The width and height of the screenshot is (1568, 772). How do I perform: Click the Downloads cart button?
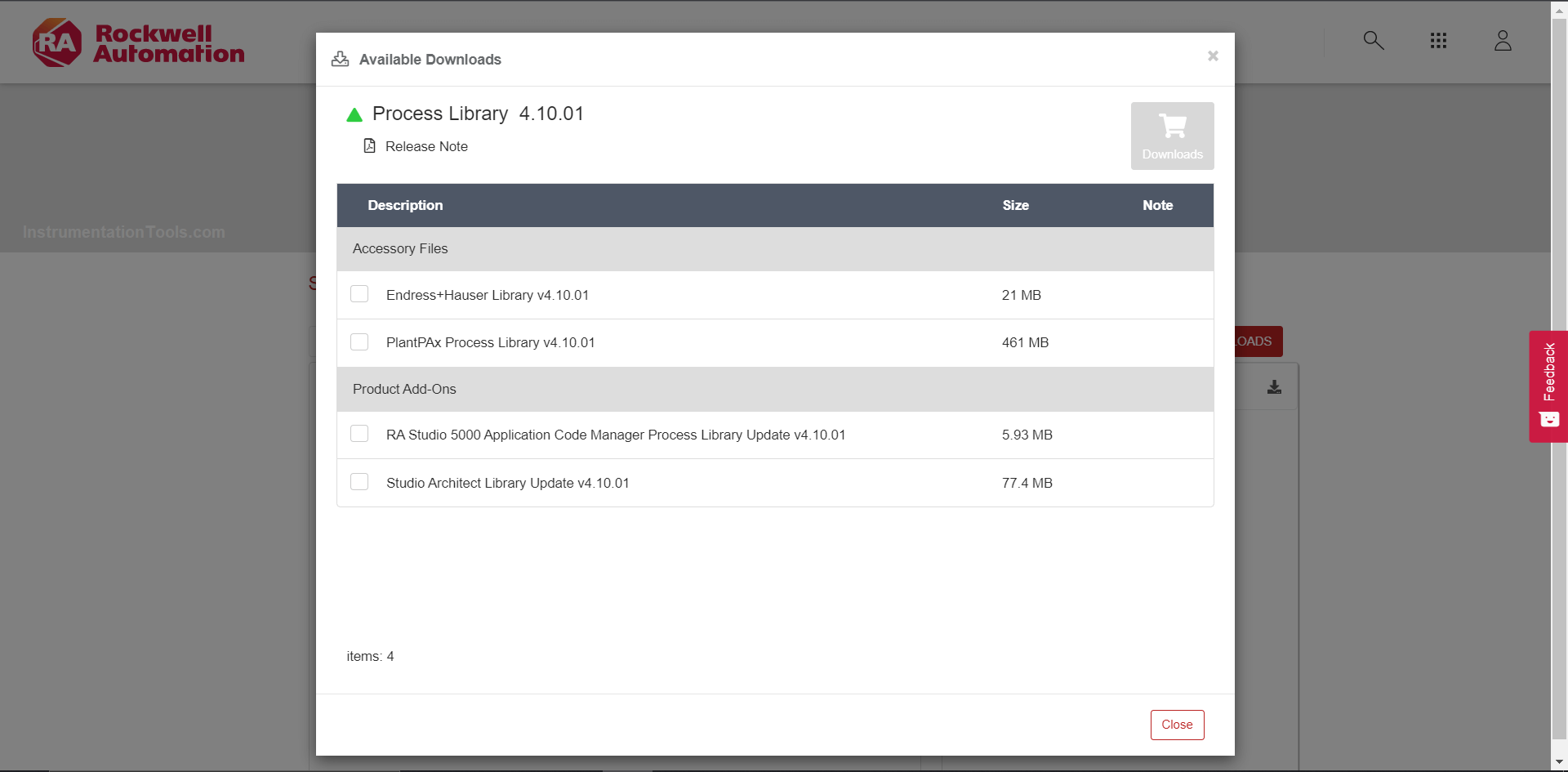(x=1172, y=136)
